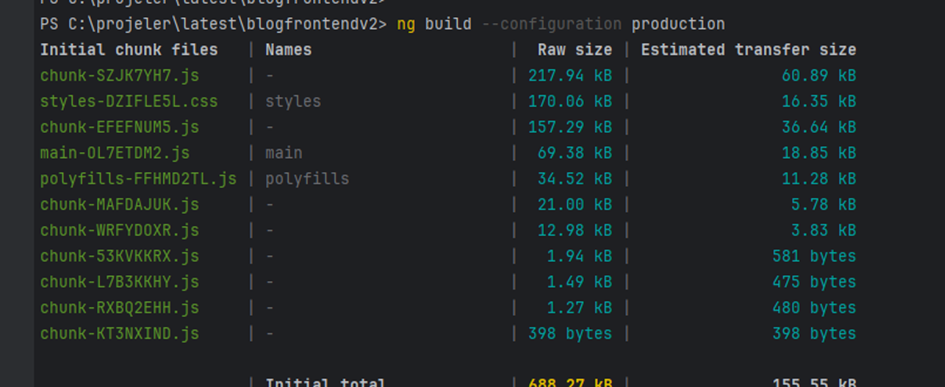Select the 'Names' column header

(289, 50)
